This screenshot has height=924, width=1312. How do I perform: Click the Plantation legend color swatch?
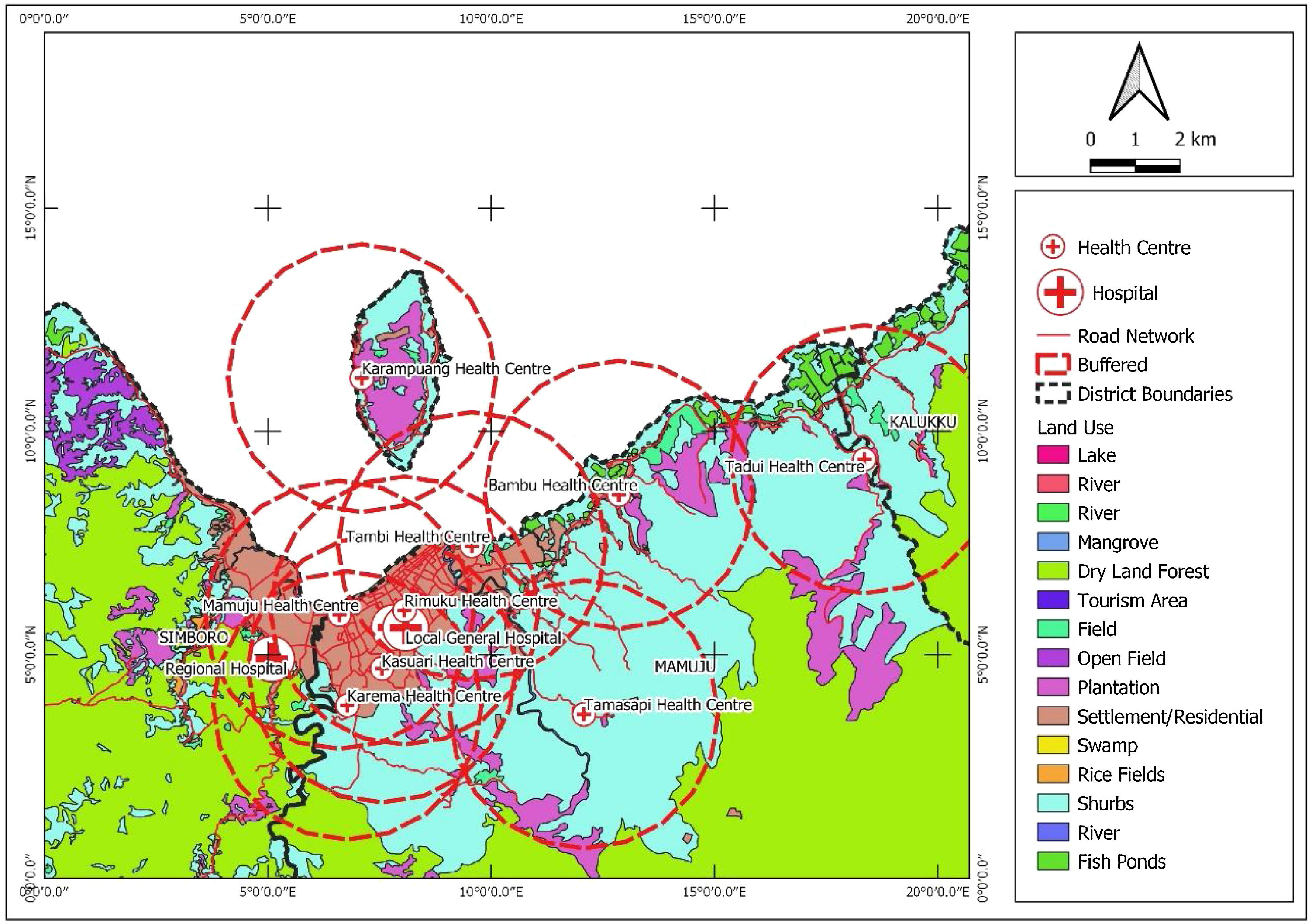[x=1053, y=687]
